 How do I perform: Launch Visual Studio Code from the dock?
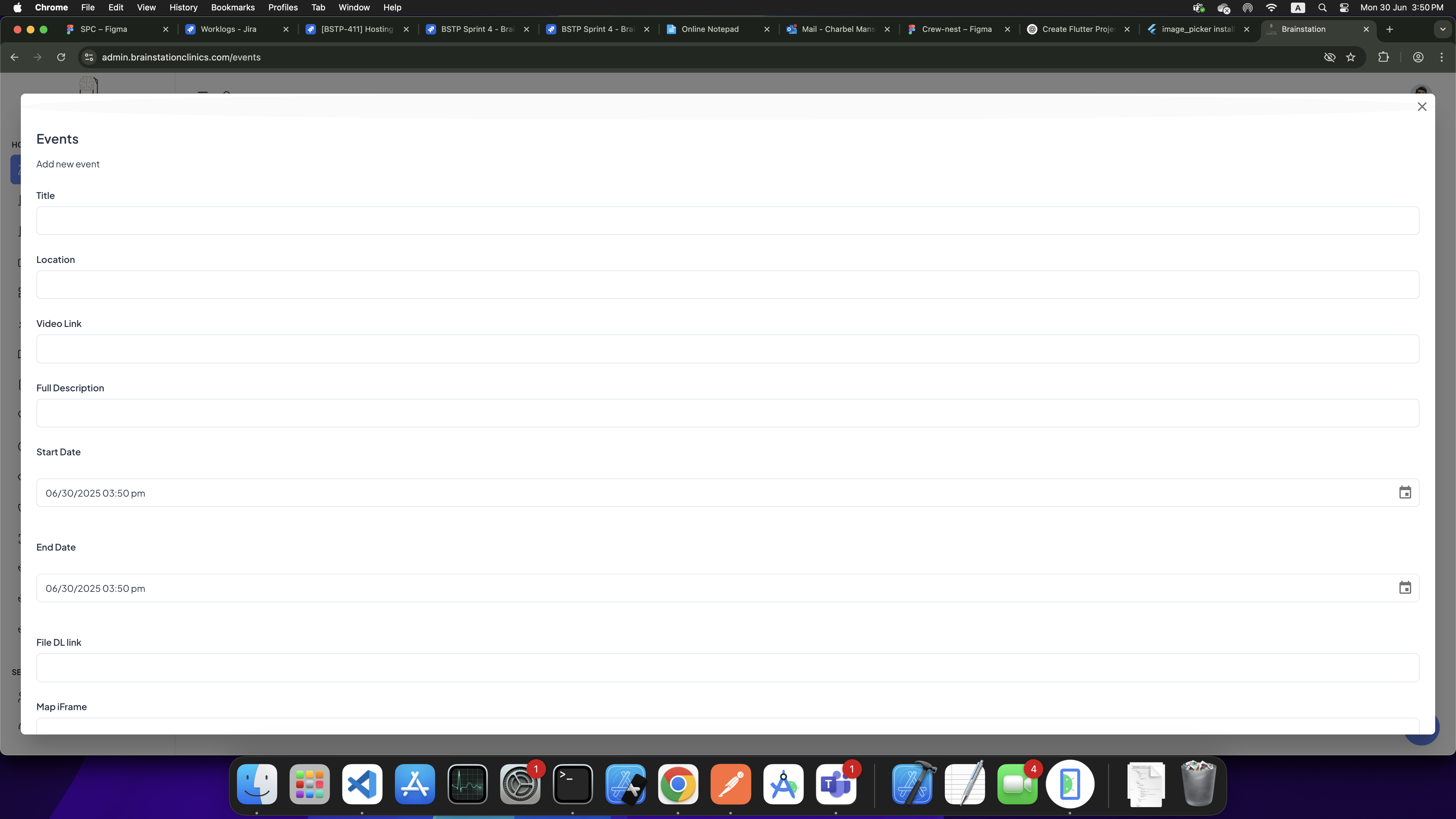click(x=362, y=784)
